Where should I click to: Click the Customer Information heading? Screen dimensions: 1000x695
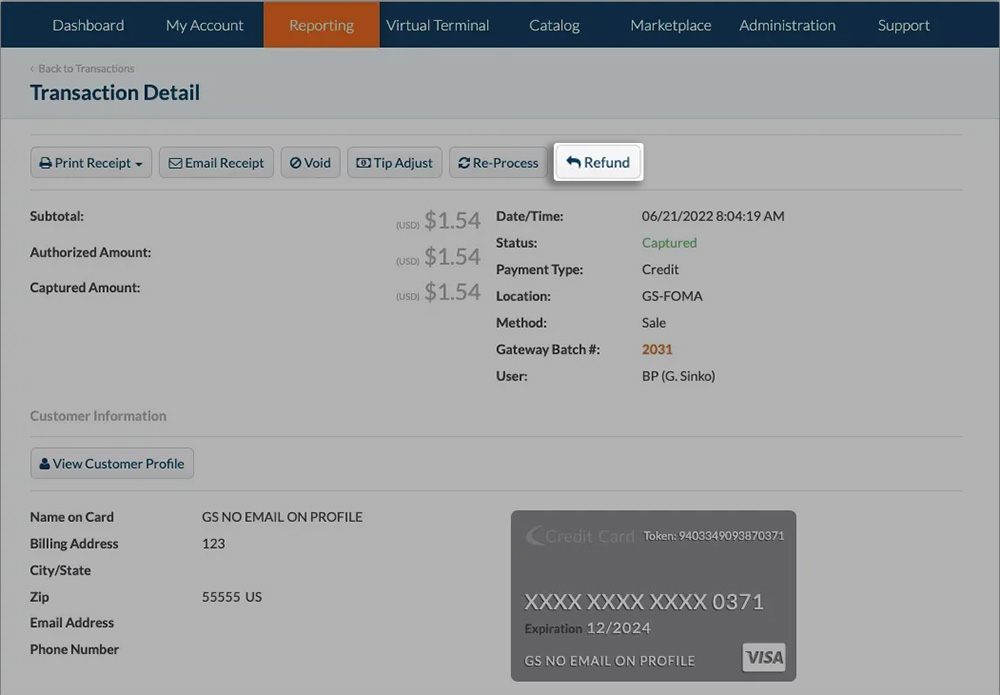[98, 416]
